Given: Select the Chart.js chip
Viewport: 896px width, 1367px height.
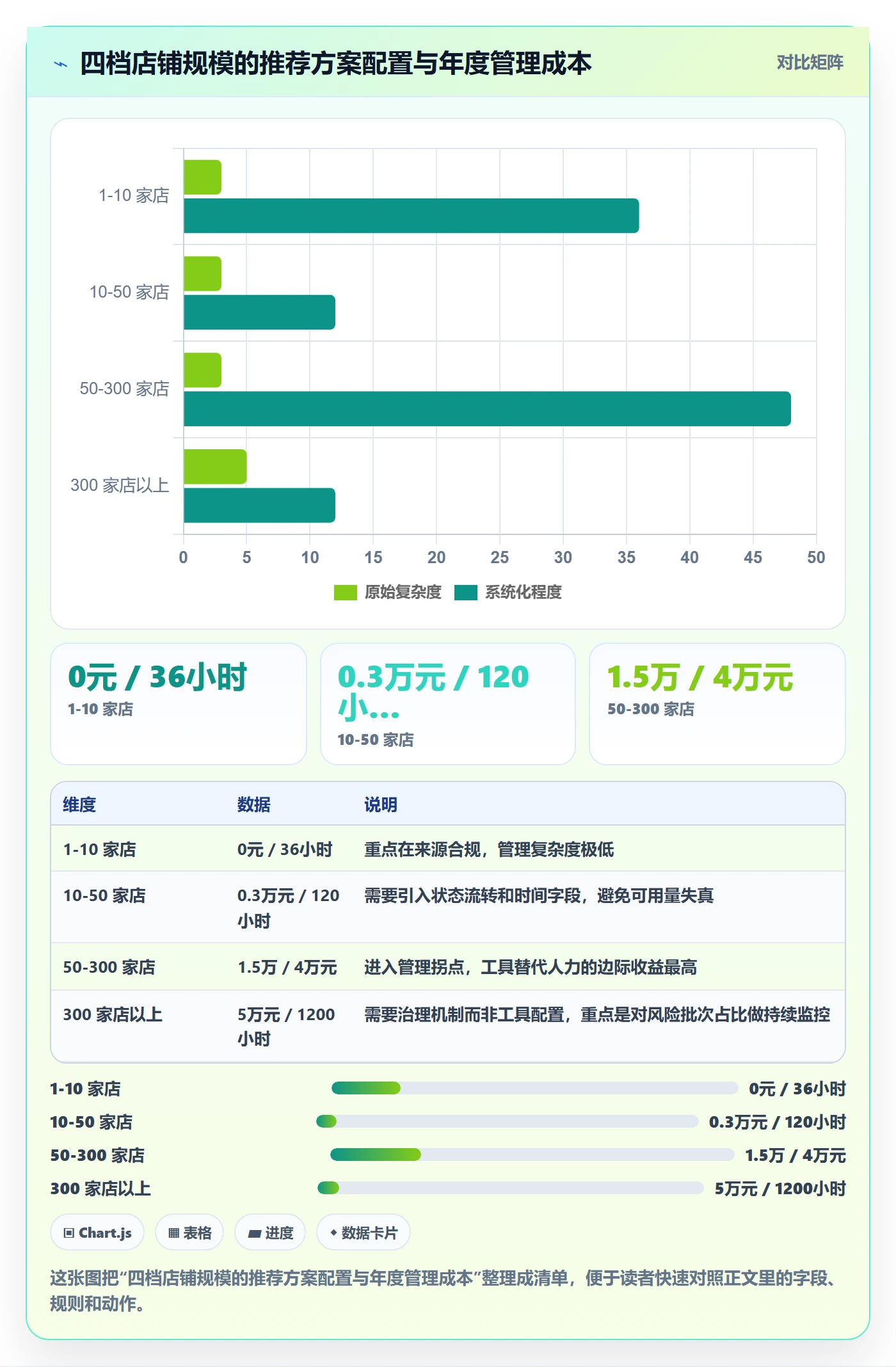Looking at the screenshot, I should click(97, 1233).
